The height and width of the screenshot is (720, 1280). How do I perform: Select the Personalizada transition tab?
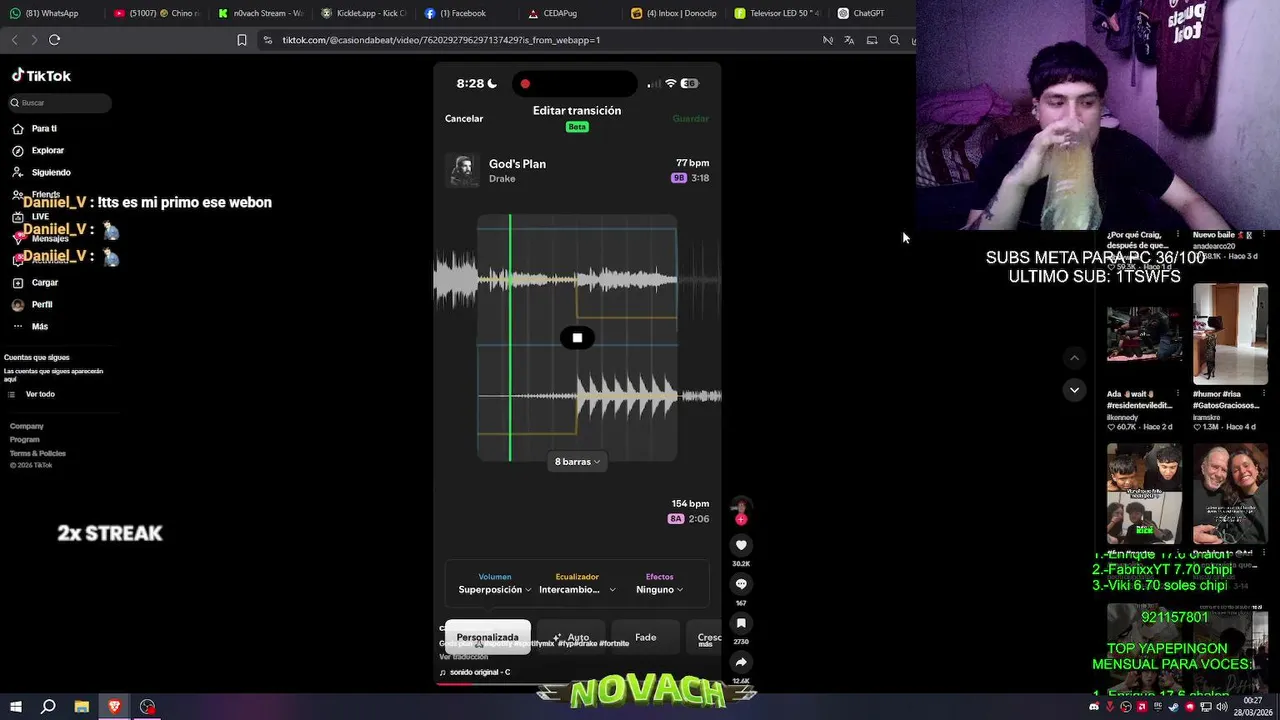coord(488,637)
